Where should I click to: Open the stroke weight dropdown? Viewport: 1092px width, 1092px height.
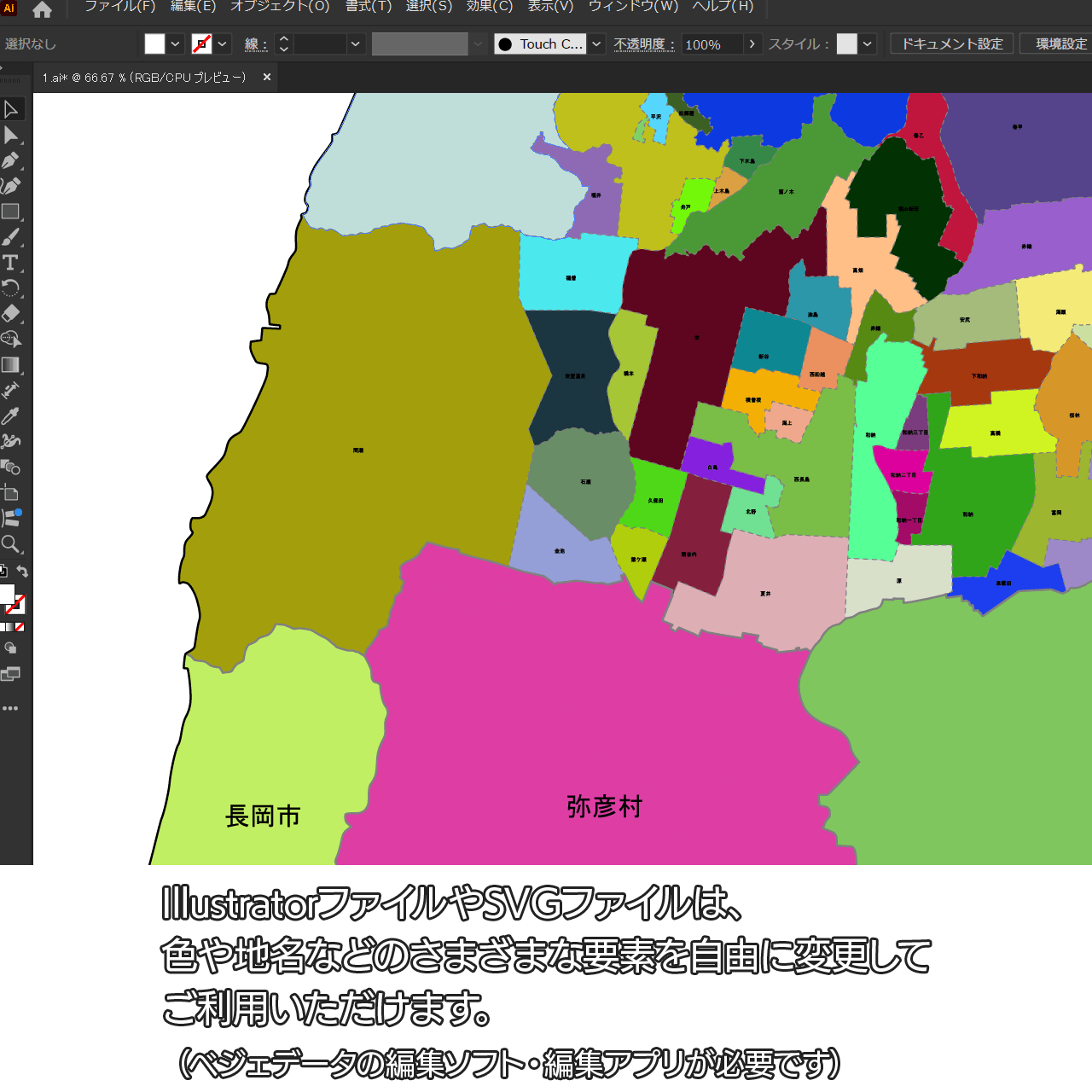pos(356,44)
